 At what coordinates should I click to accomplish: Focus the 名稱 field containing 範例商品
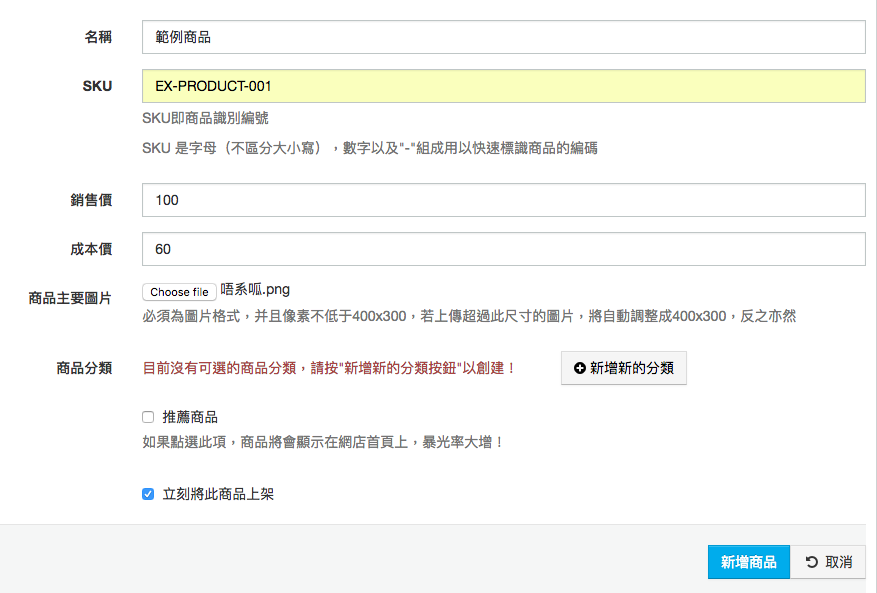[503, 37]
